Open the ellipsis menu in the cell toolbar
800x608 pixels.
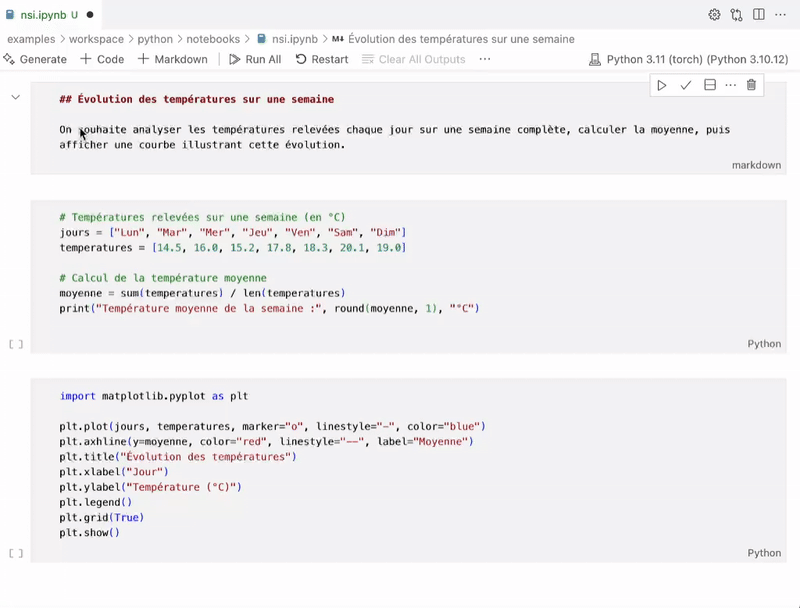pos(731,85)
